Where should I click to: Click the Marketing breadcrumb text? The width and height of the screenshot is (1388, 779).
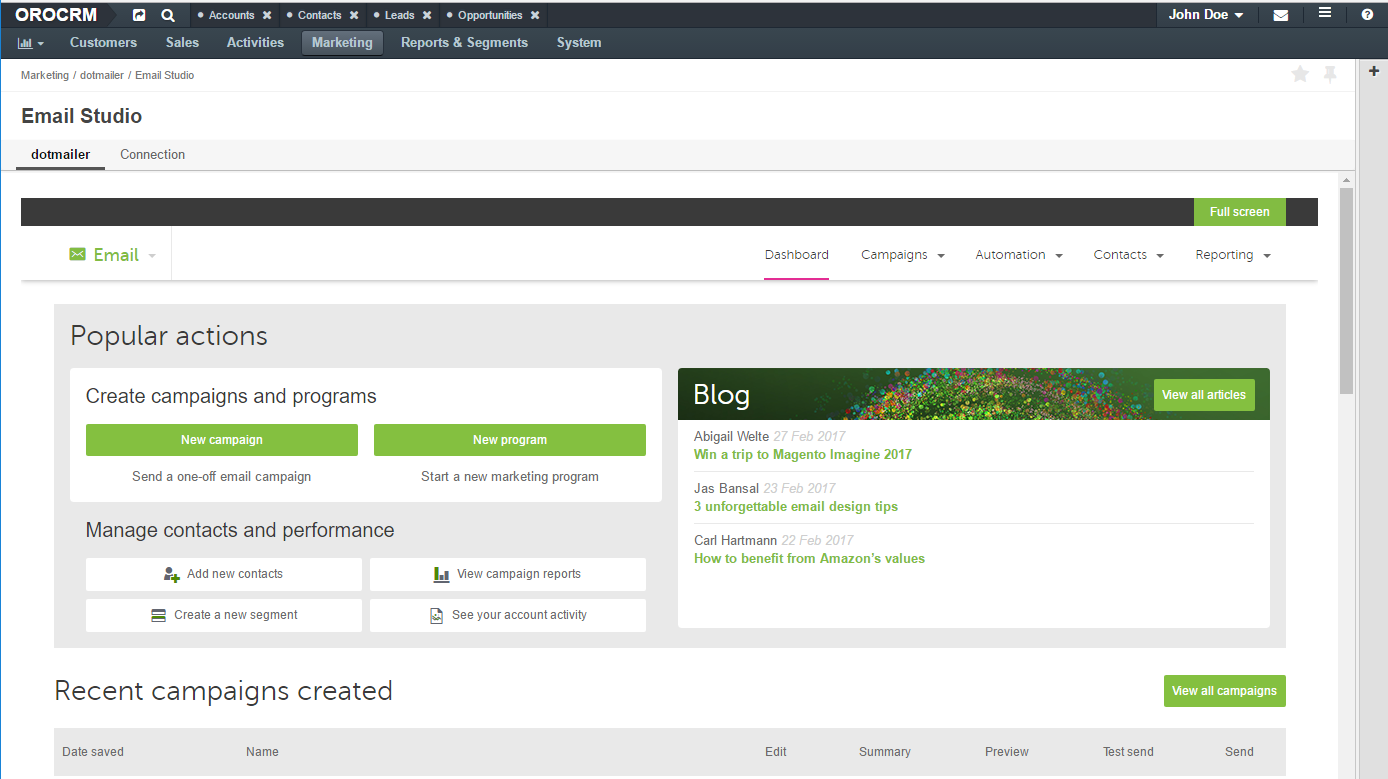45,76
